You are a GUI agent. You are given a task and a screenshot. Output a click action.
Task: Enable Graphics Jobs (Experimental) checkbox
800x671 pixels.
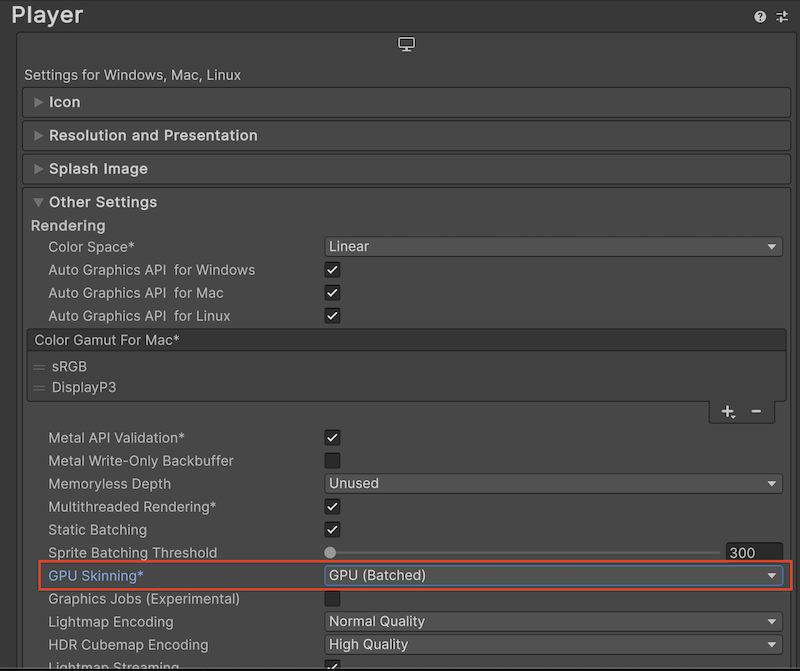(x=333, y=599)
